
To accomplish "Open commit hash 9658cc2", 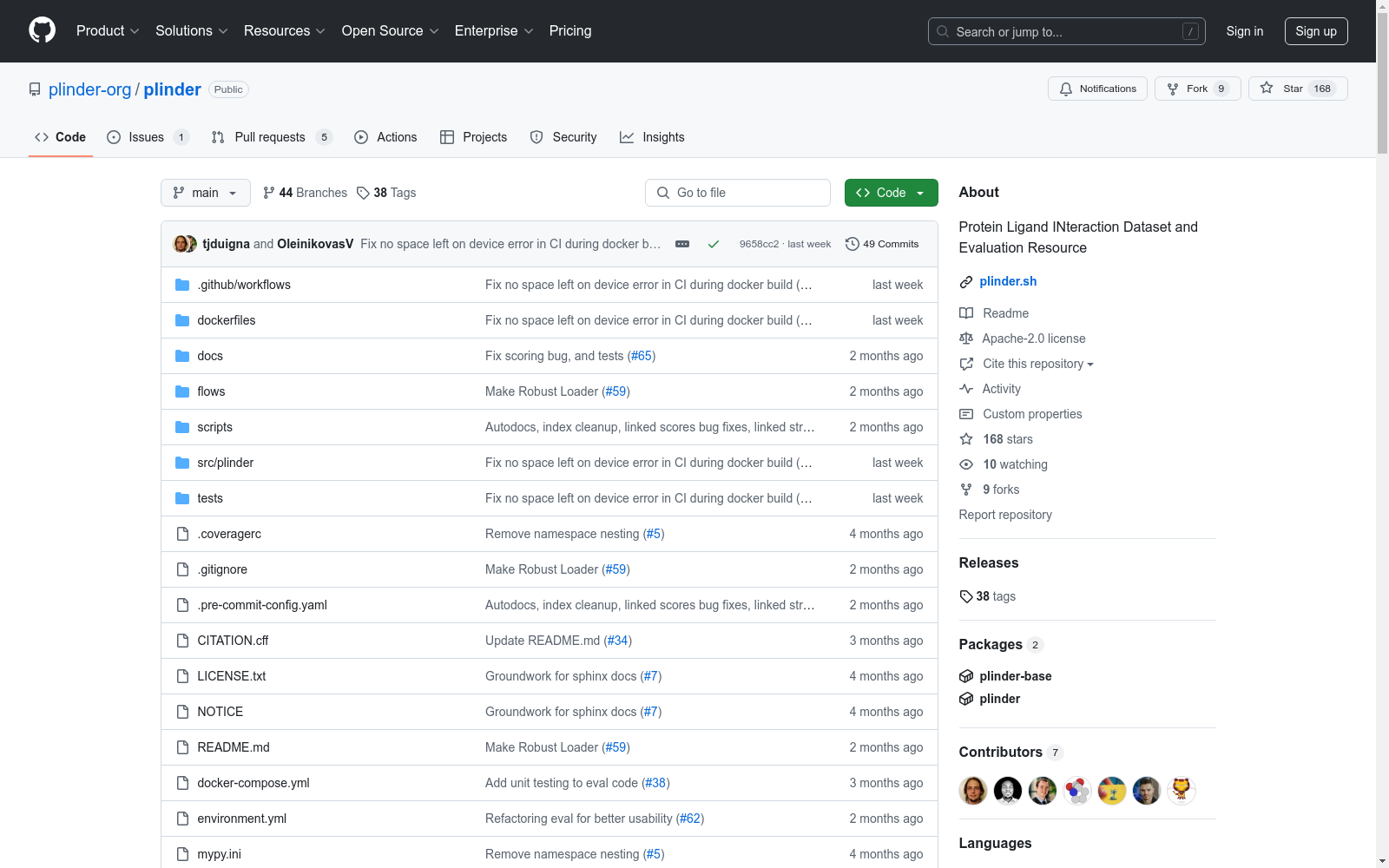I will coord(759,244).
